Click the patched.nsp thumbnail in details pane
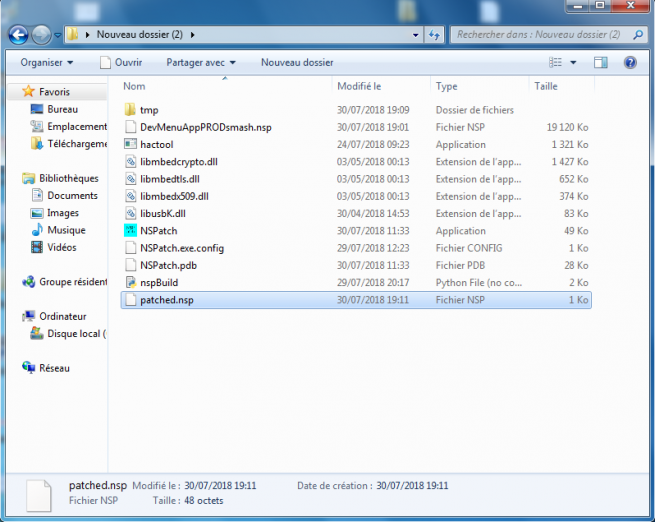This screenshot has width=655, height=522. pyautogui.click(x=39, y=495)
